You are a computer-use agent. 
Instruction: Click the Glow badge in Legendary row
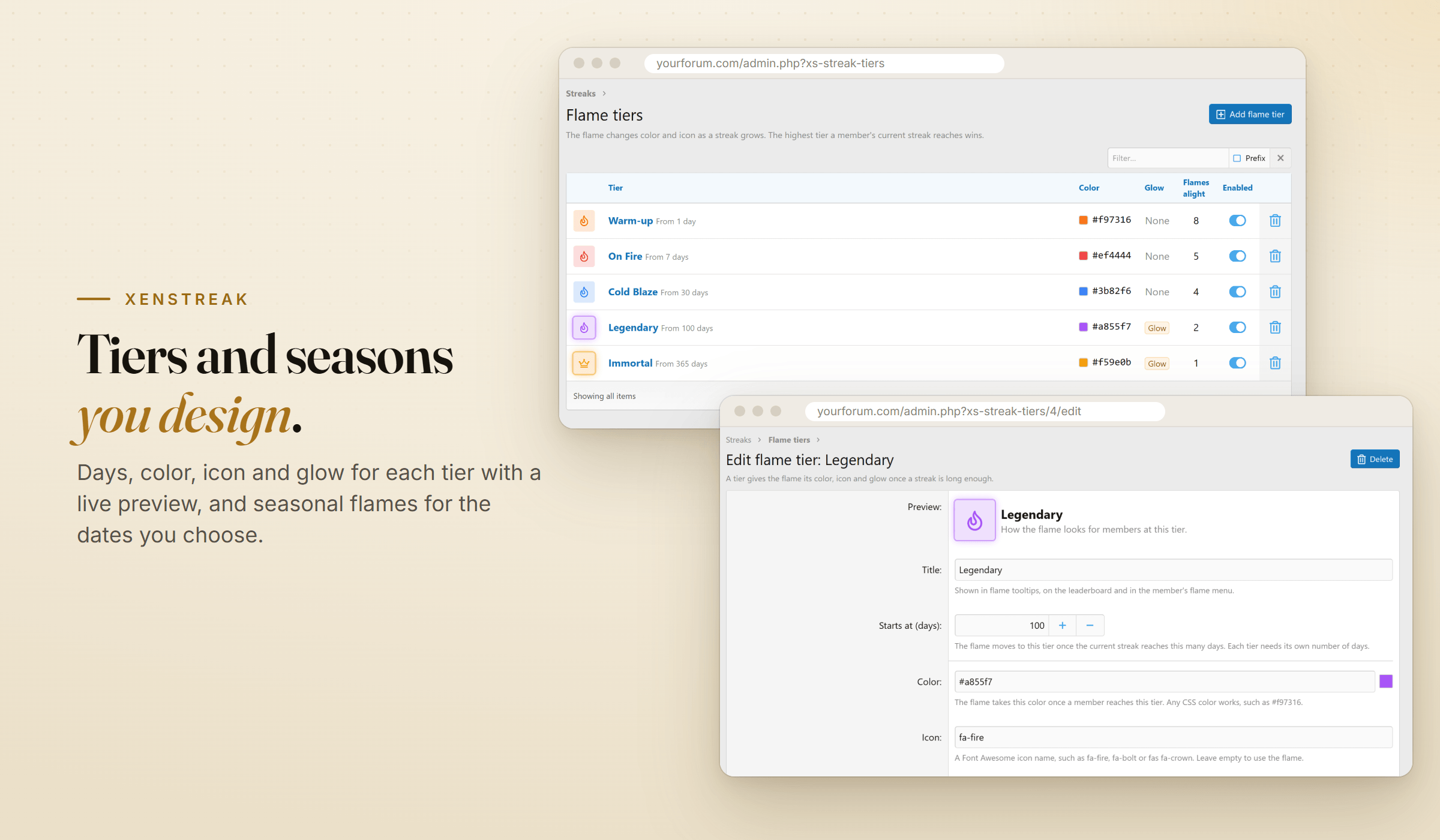click(1157, 328)
